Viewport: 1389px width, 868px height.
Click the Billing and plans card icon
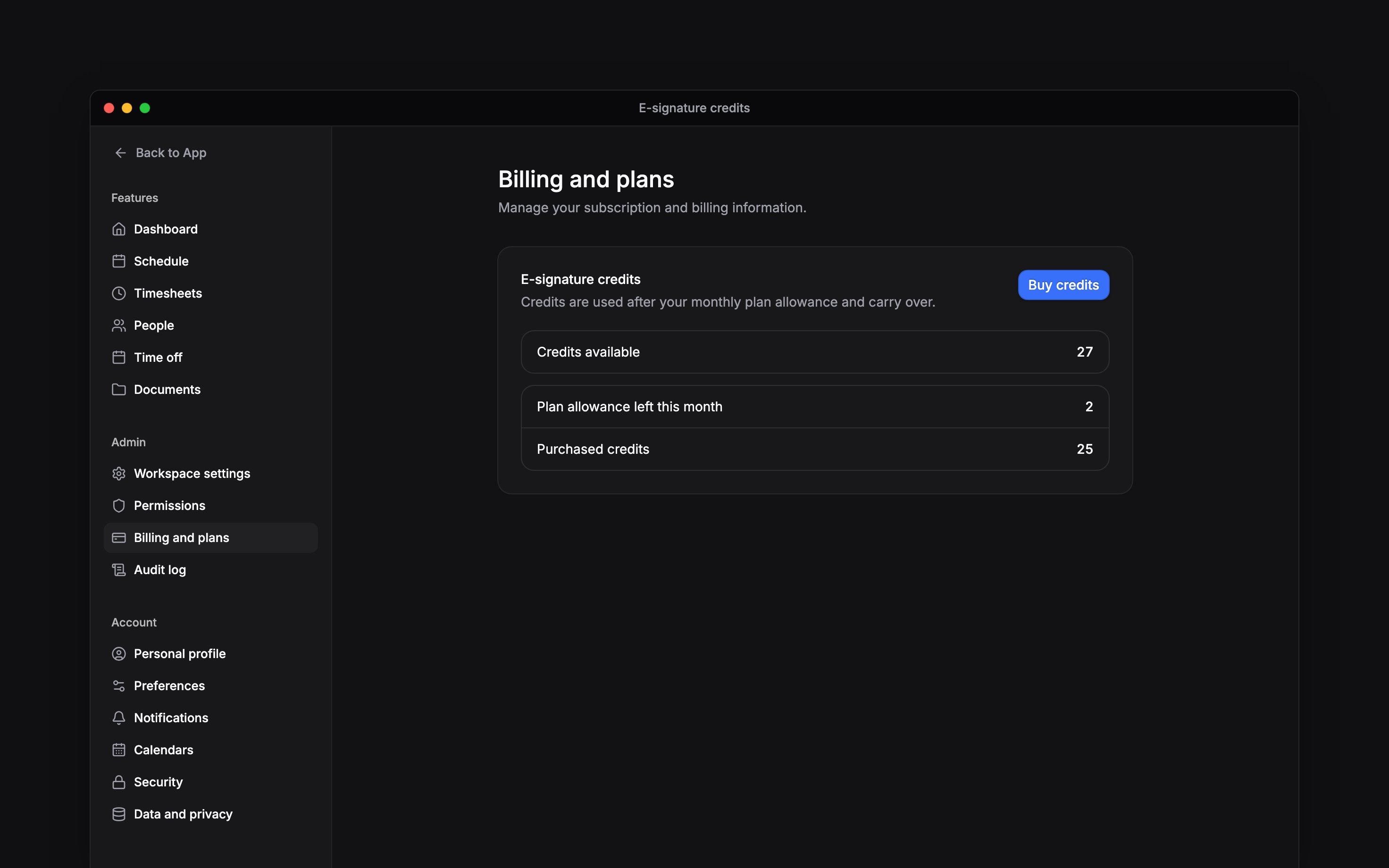(x=119, y=538)
